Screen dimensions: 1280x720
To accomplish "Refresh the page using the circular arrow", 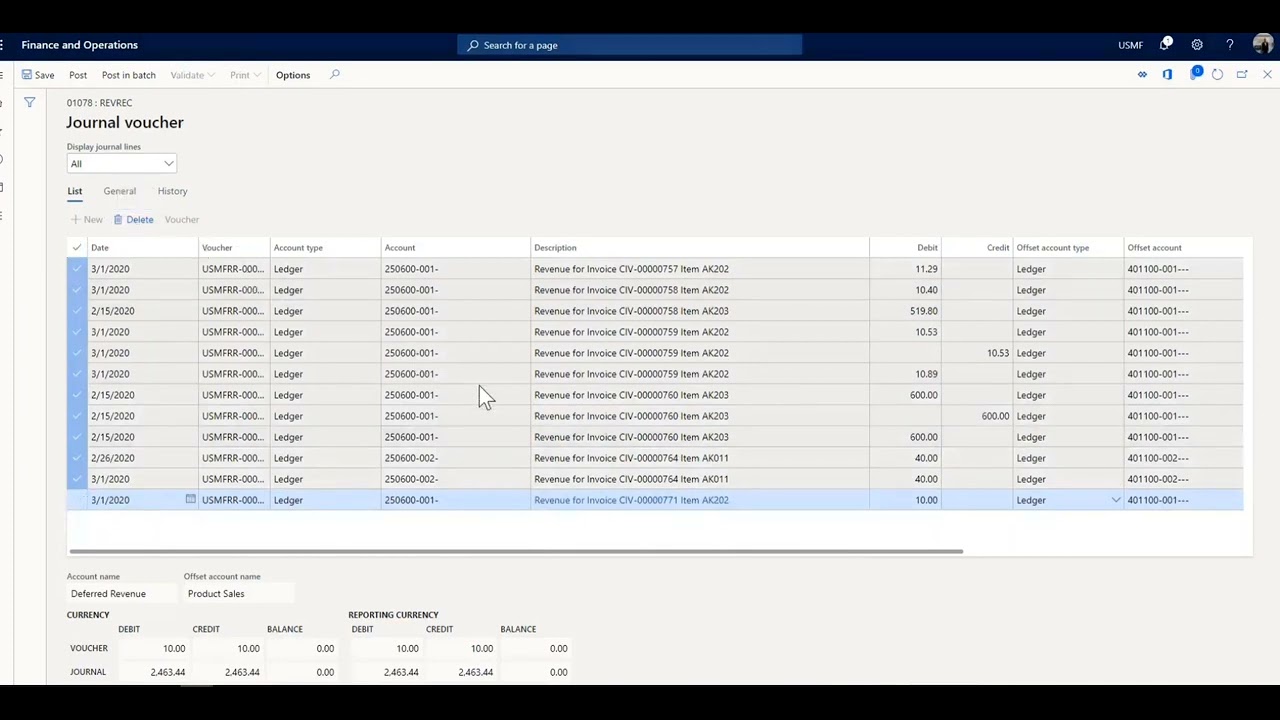I will tap(1217, 75).
